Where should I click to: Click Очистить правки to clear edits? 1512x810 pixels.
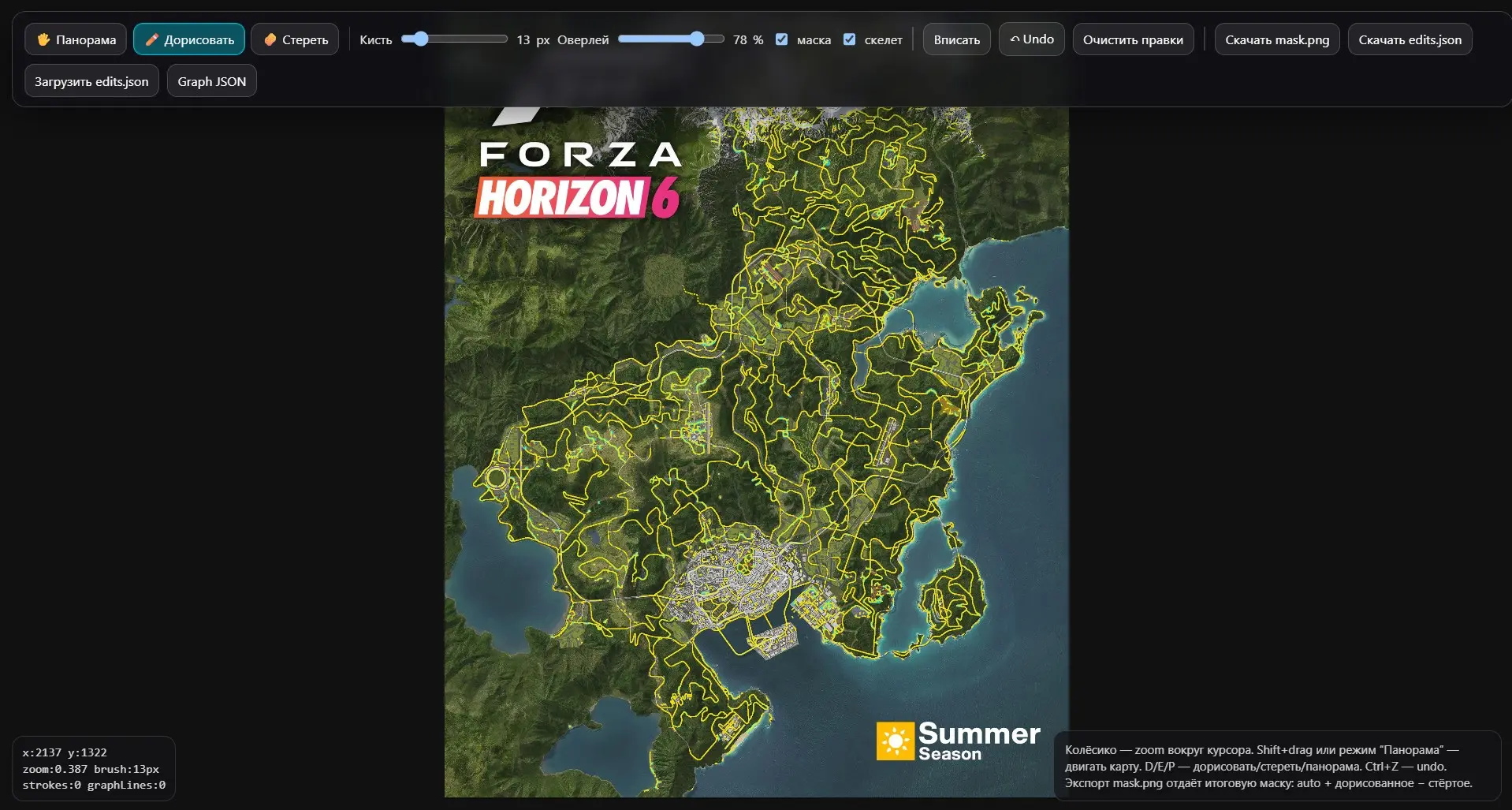click(x=1133, y=39)
